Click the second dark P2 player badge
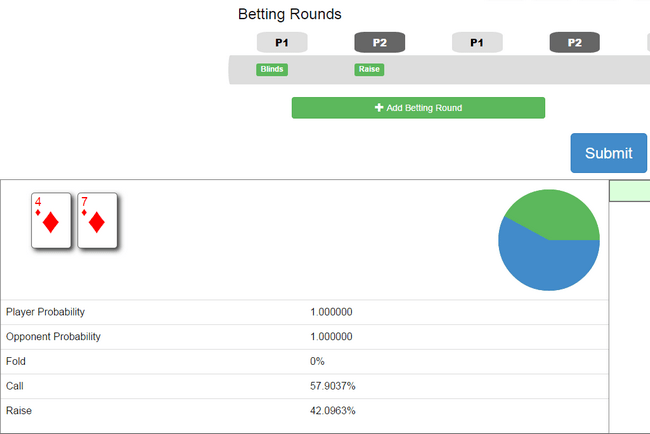This screenshot has width=650, height=434. (x=575, y=42)
